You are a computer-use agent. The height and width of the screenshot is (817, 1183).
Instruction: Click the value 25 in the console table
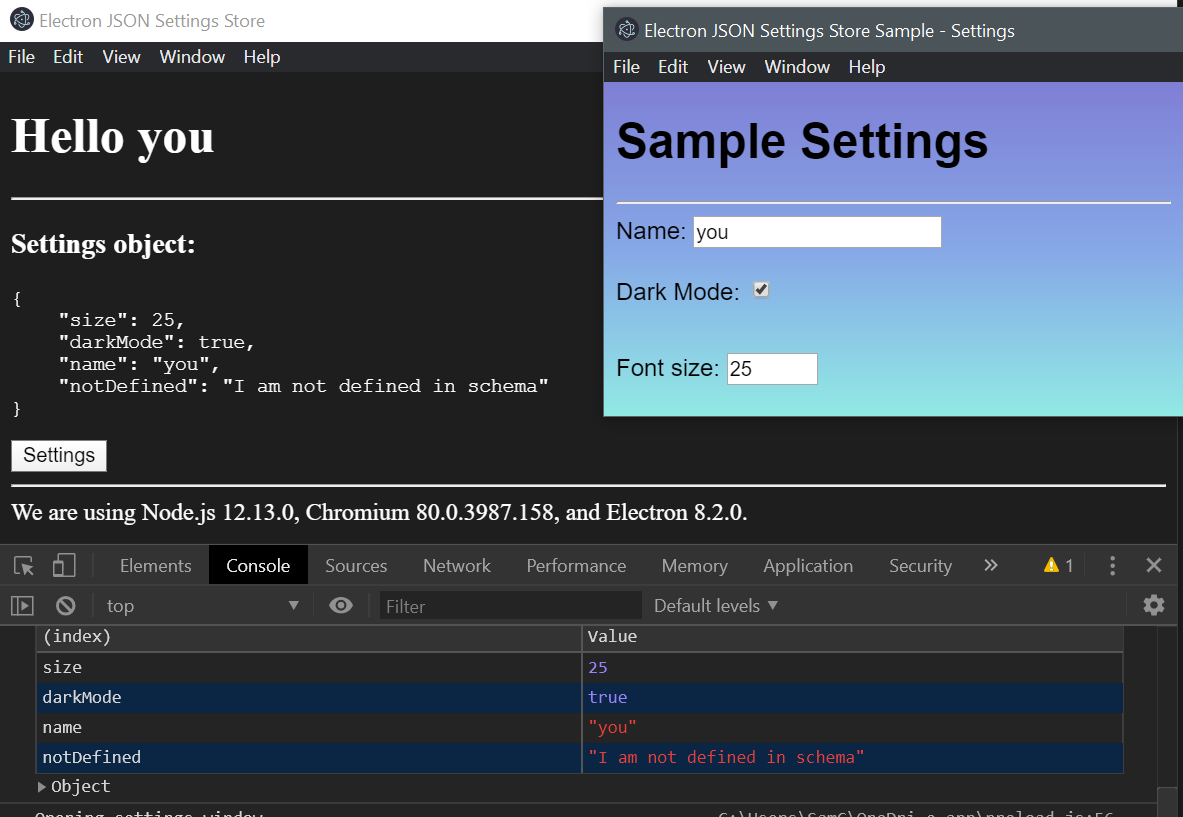(598, 668)
